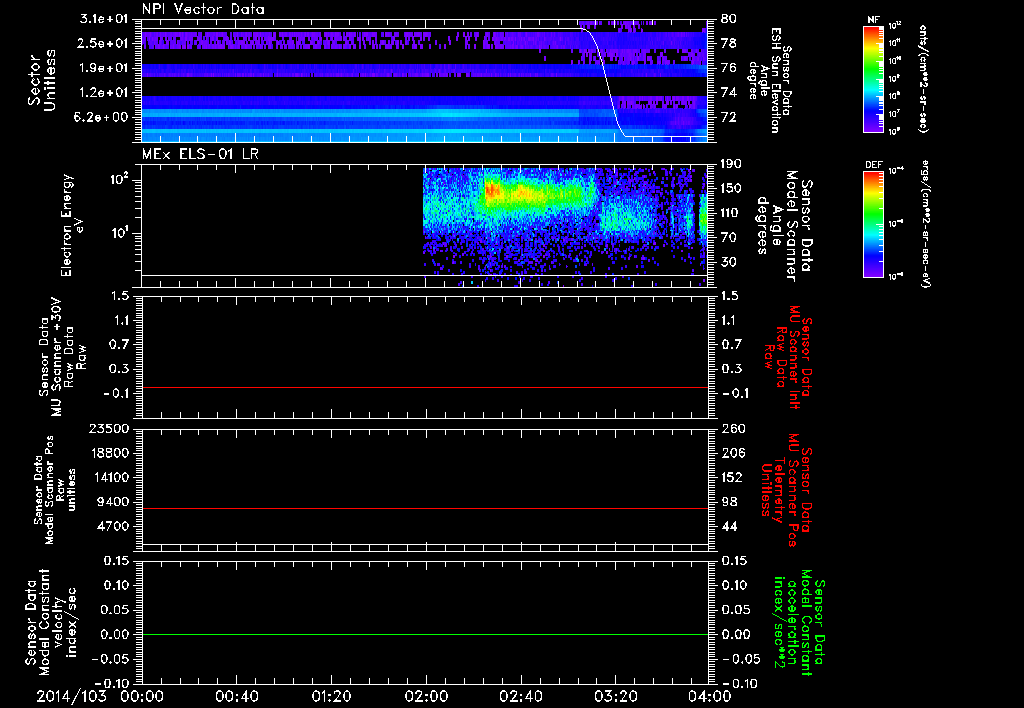Click the red 'MU Scanner Init Raw Data' title
The width and height of the screenshot is (1024, 708).
(x=787, y=357)
